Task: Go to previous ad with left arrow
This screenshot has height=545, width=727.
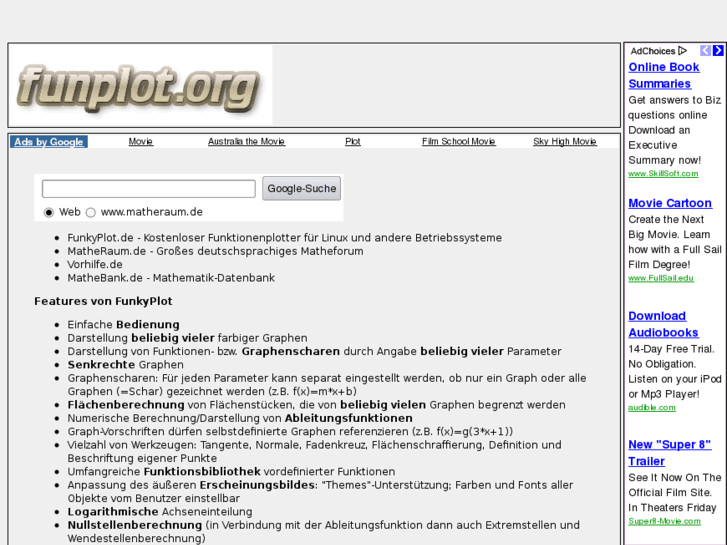Action: click(705, 50)
